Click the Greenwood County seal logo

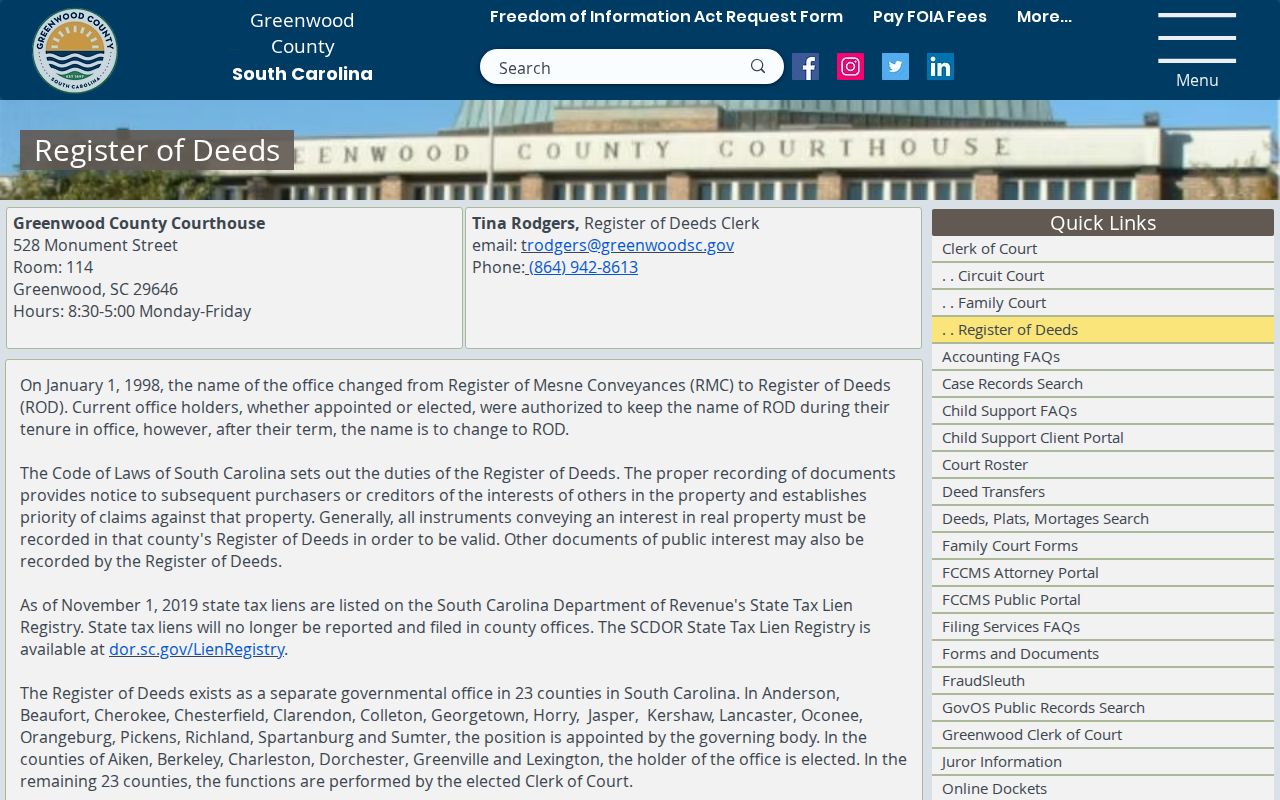[75, 50]
